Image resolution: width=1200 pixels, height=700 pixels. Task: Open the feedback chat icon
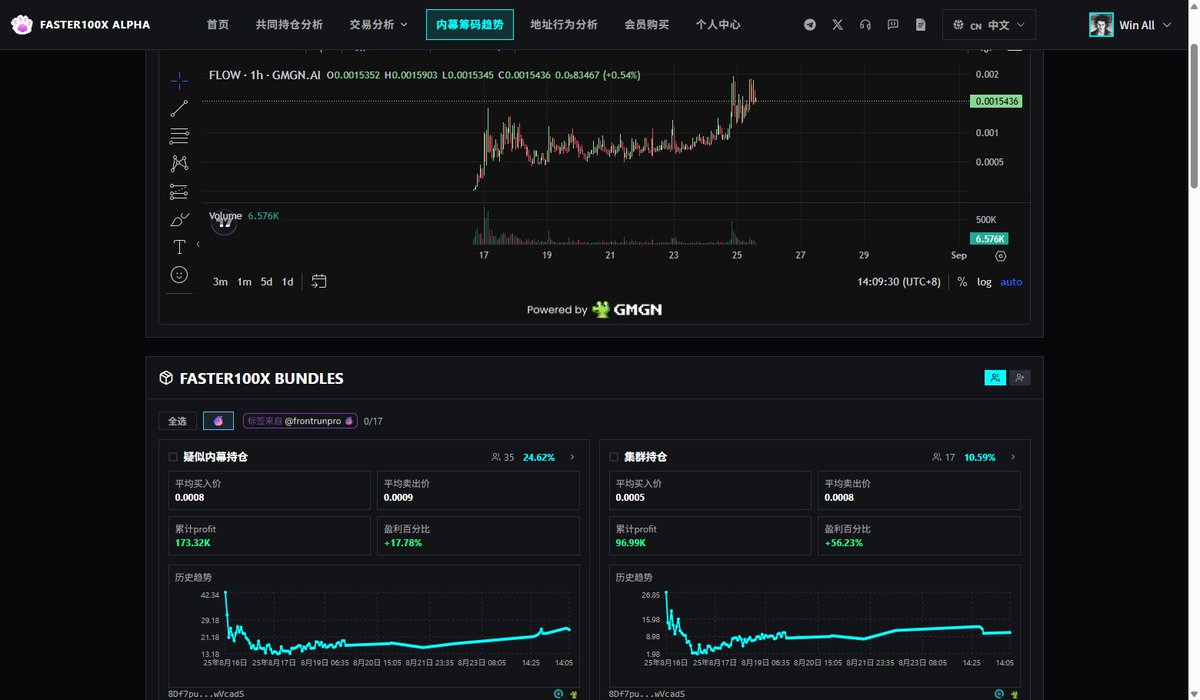pyautogui.click(x=893, y=24)
